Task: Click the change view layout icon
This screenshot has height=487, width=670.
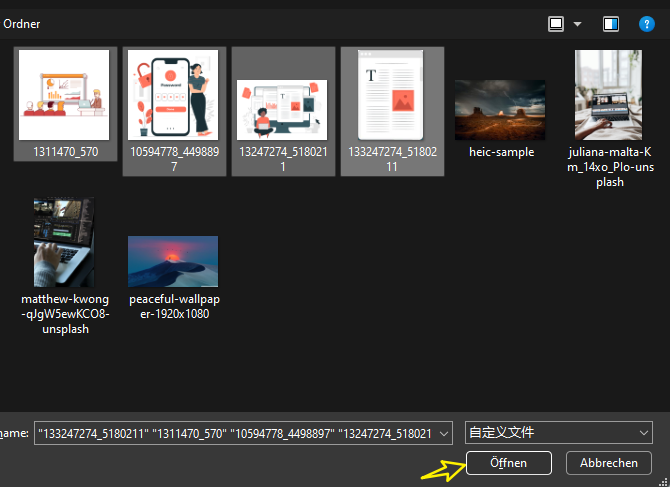Action: [557, 22]
